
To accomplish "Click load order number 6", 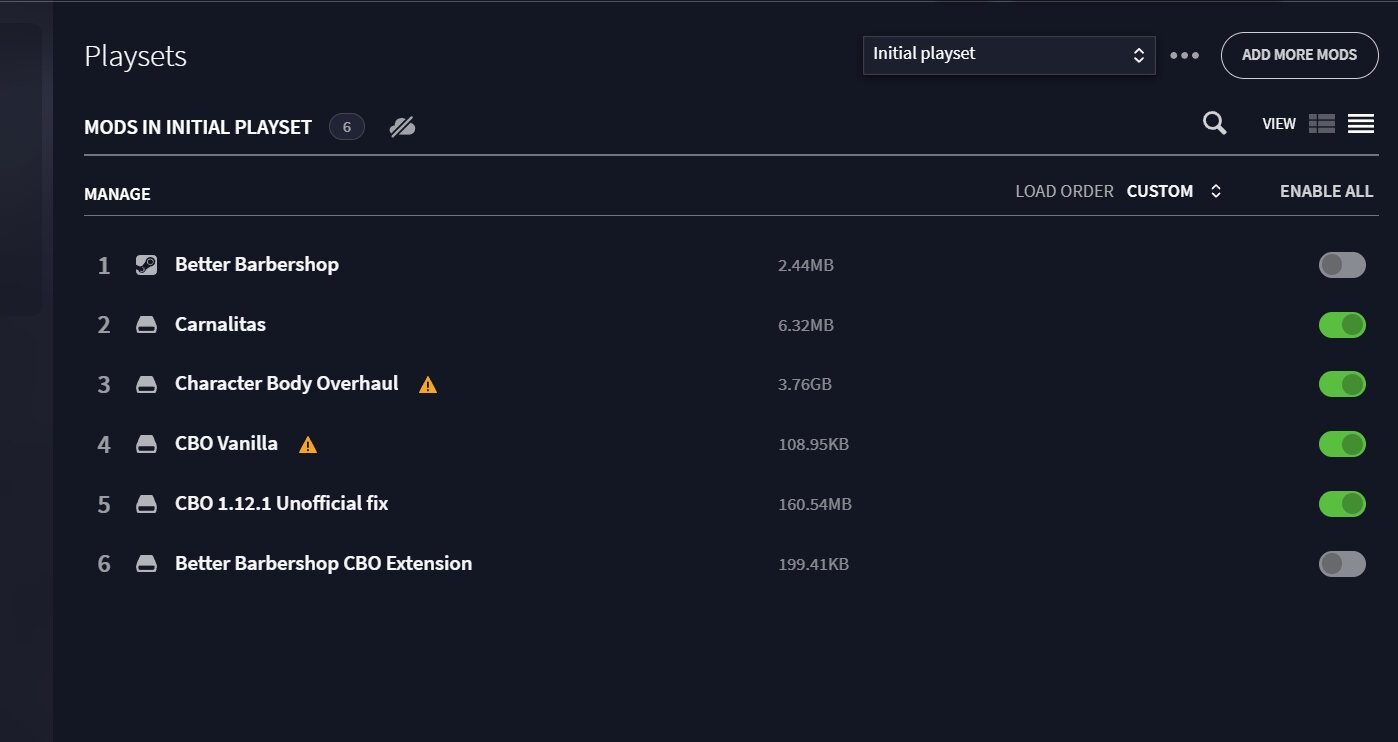I will 104,565.
